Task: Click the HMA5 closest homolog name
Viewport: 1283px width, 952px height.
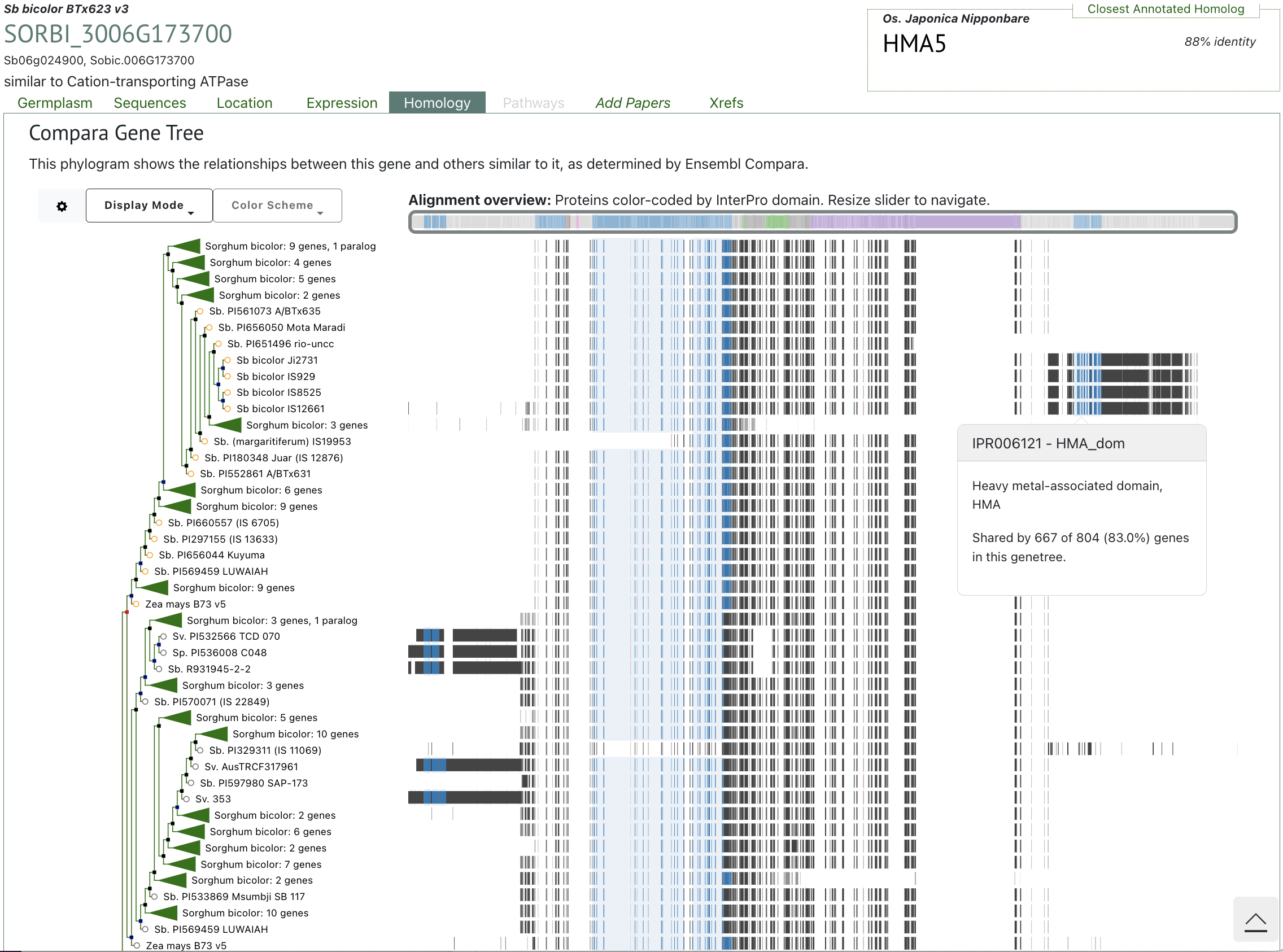Action: 914,44
